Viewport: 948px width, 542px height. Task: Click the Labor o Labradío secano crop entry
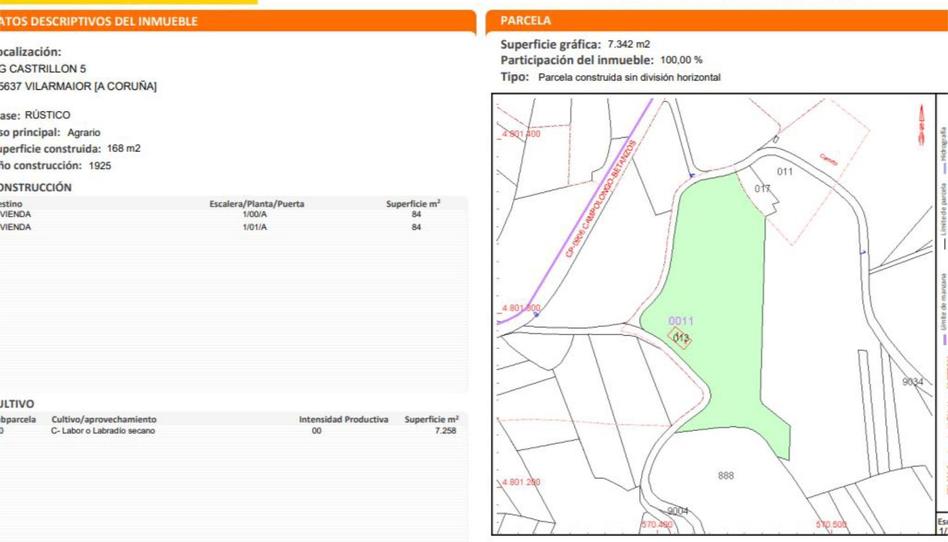click(103, 431)
